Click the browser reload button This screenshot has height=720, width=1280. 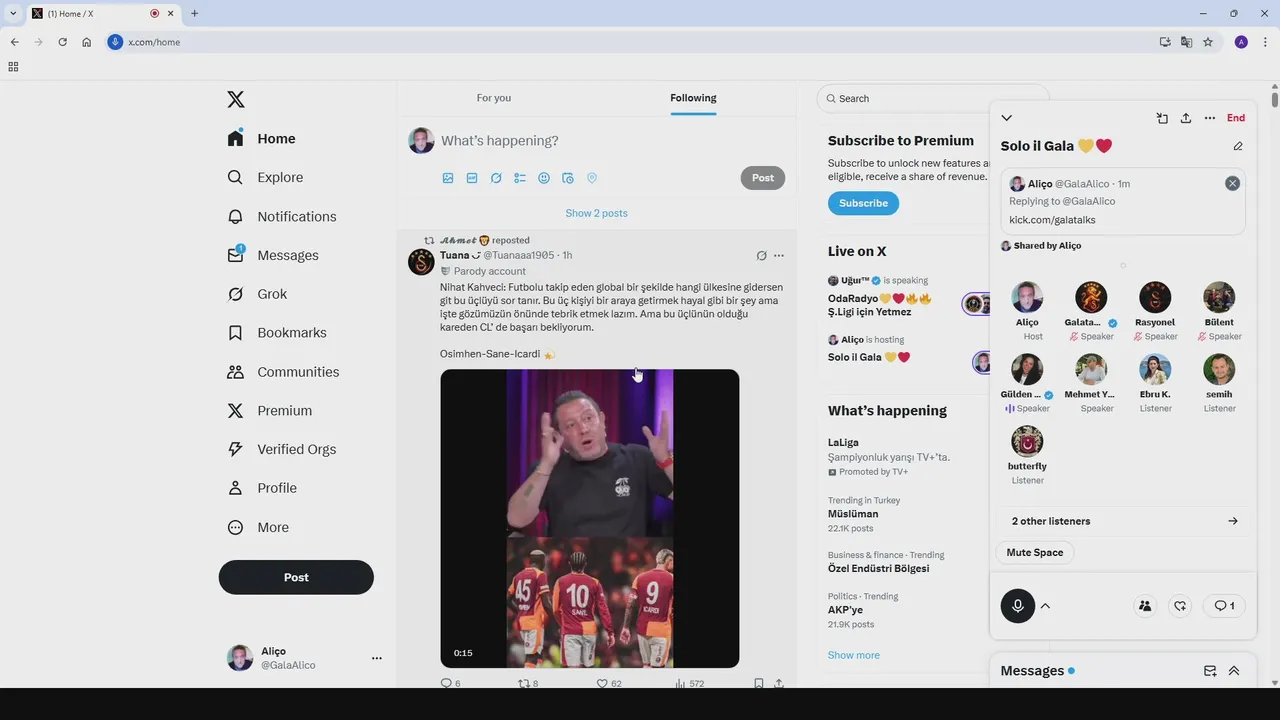tap(62, 42)
